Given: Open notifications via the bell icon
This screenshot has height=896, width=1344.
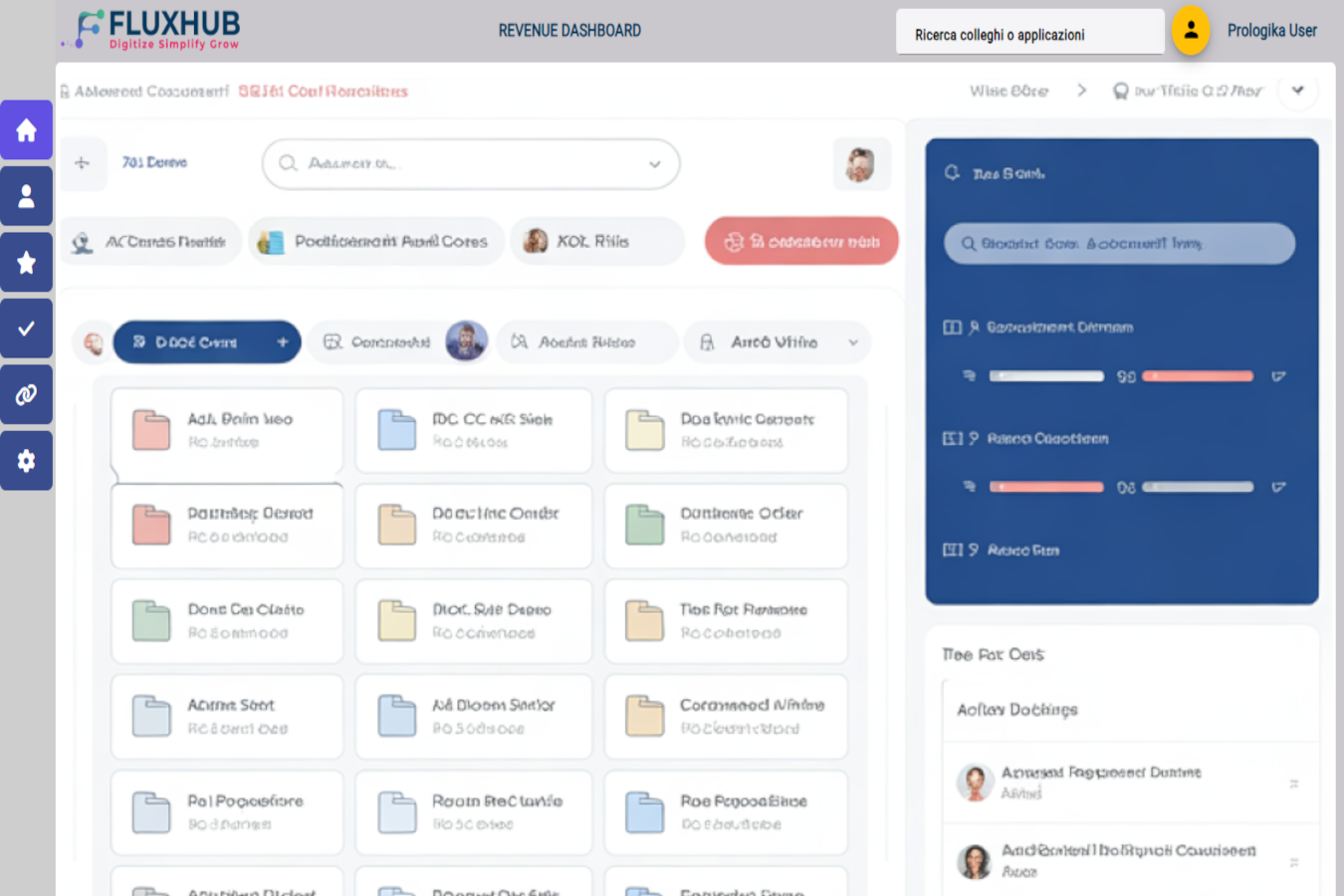Looking at the screenshot, I should pyautogui.click(x=1122, y=91).
